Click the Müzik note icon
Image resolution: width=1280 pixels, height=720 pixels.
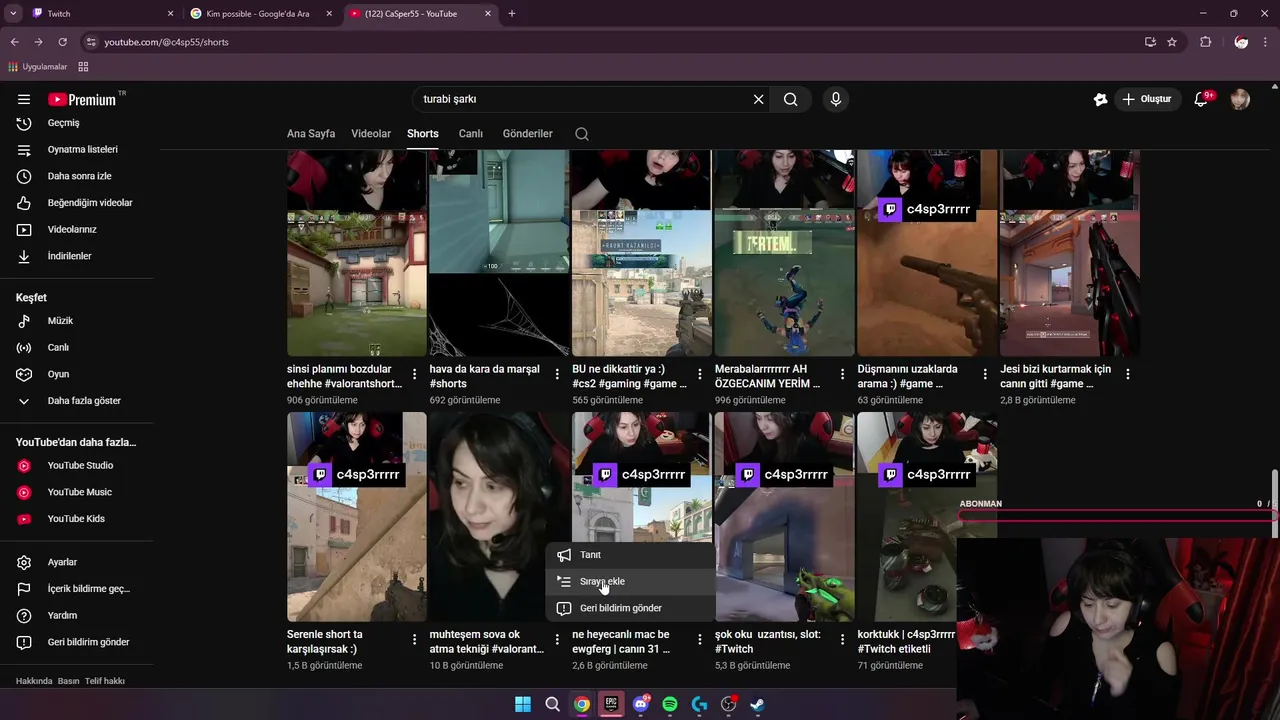pyautogui.click(x=24, y=321)
